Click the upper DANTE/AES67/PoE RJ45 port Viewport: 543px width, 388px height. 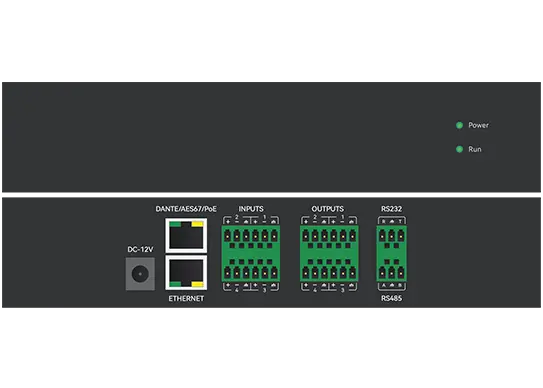186,236
